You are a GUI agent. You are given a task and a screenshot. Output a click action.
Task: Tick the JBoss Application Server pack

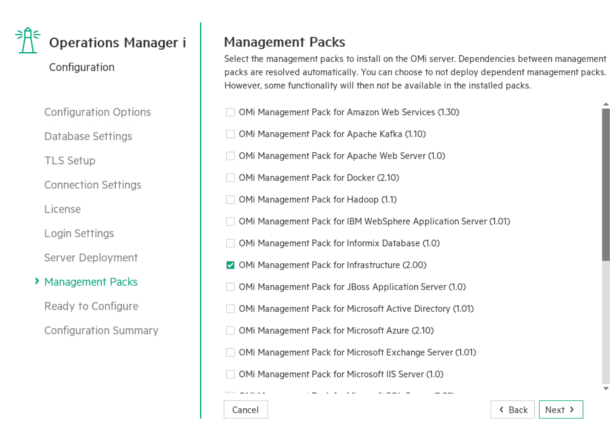pos(230,287)
